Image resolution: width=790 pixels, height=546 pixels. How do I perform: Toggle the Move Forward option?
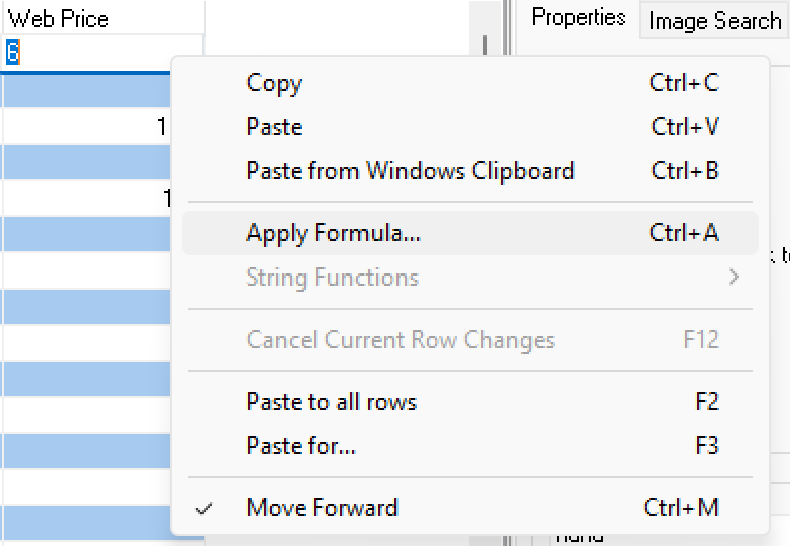[x=322, y=508]
